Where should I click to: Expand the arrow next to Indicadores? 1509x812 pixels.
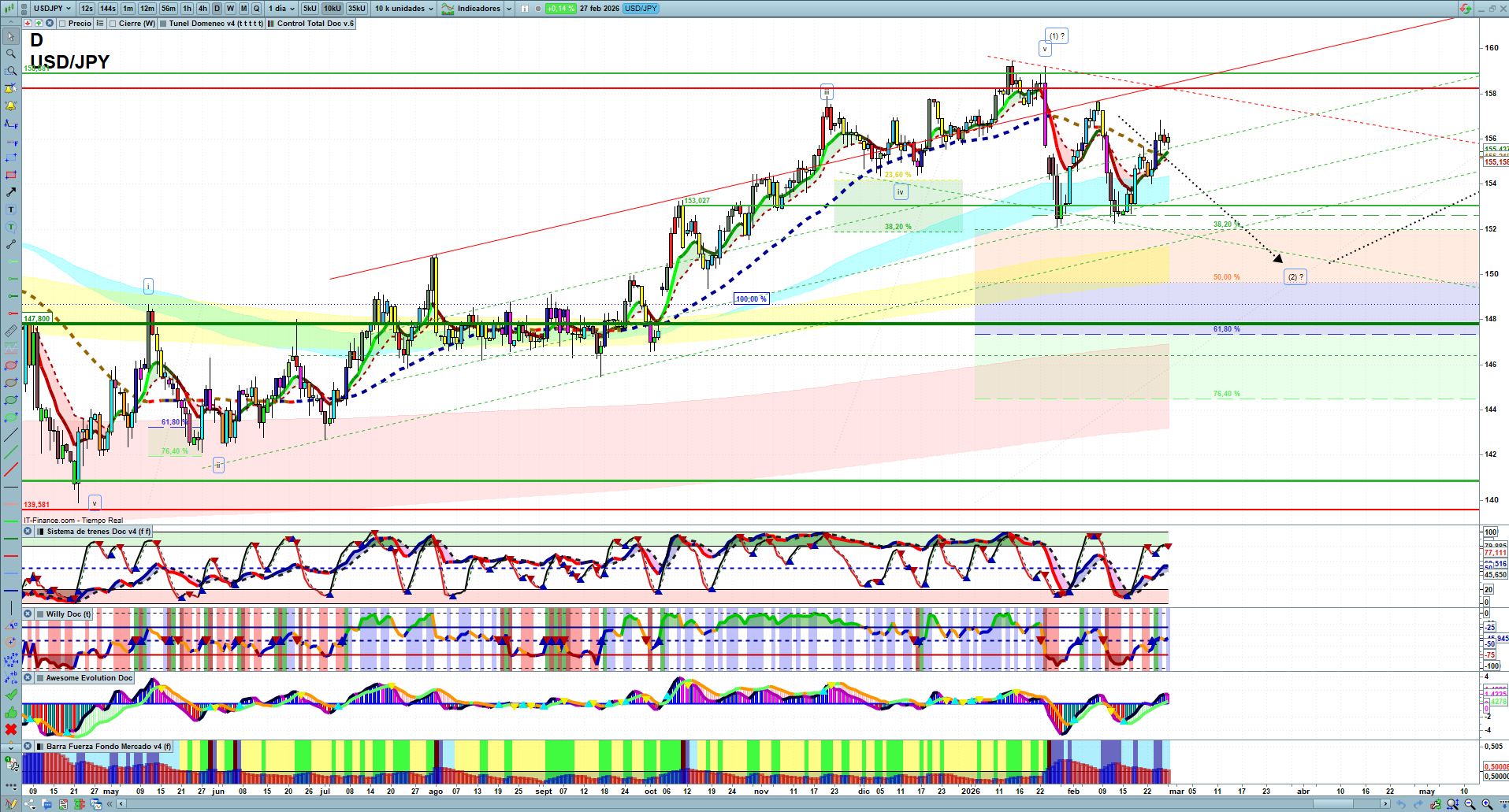tap(509, 9)
